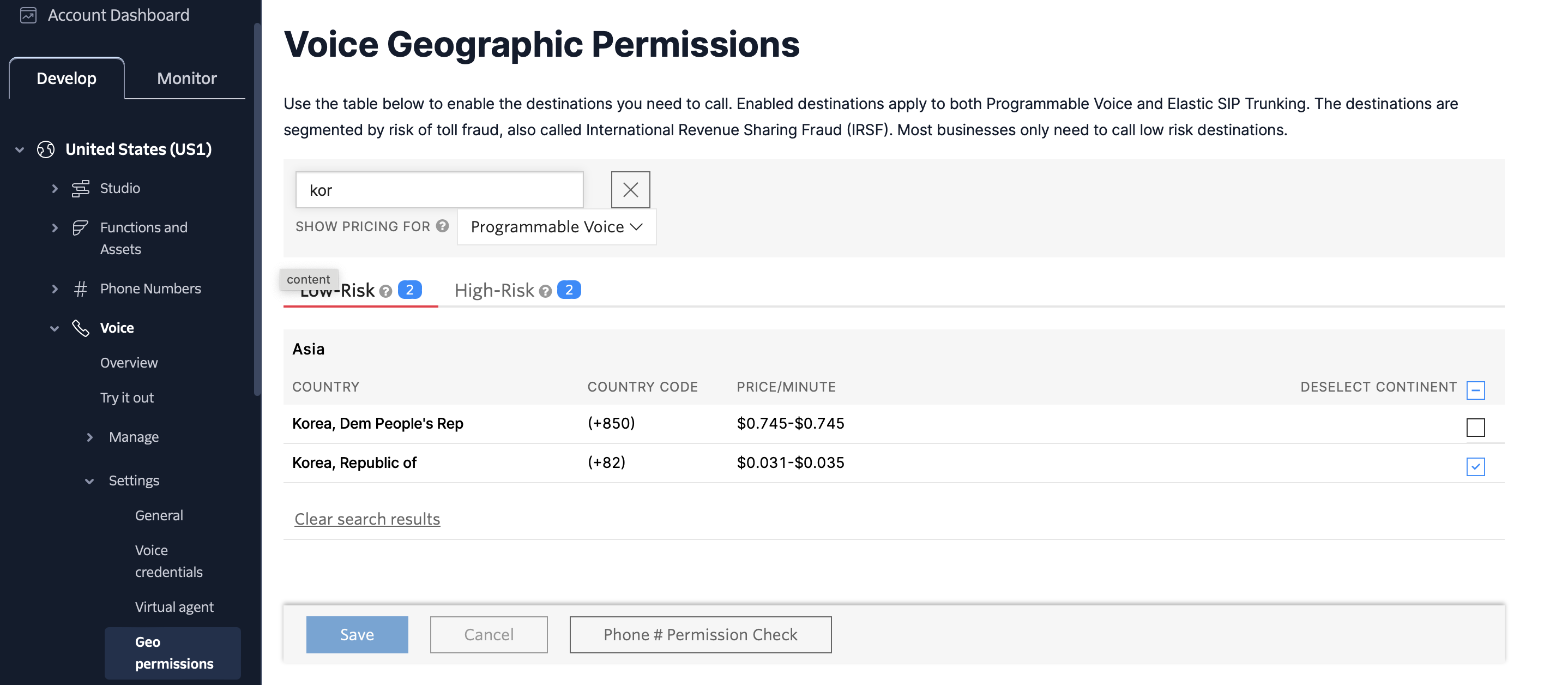The width and height of the screenshot is (1568, 685).
Task: Collapse the Settings section chevron
Action: [x=89, y=481]
